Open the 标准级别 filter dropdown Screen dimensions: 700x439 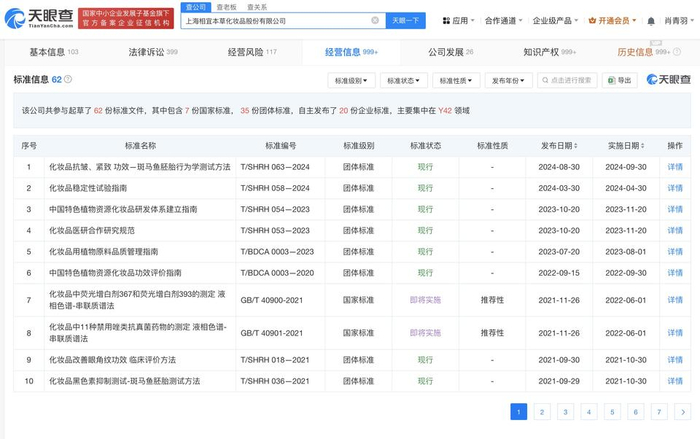pyautogui.click(x=351, y=80)
